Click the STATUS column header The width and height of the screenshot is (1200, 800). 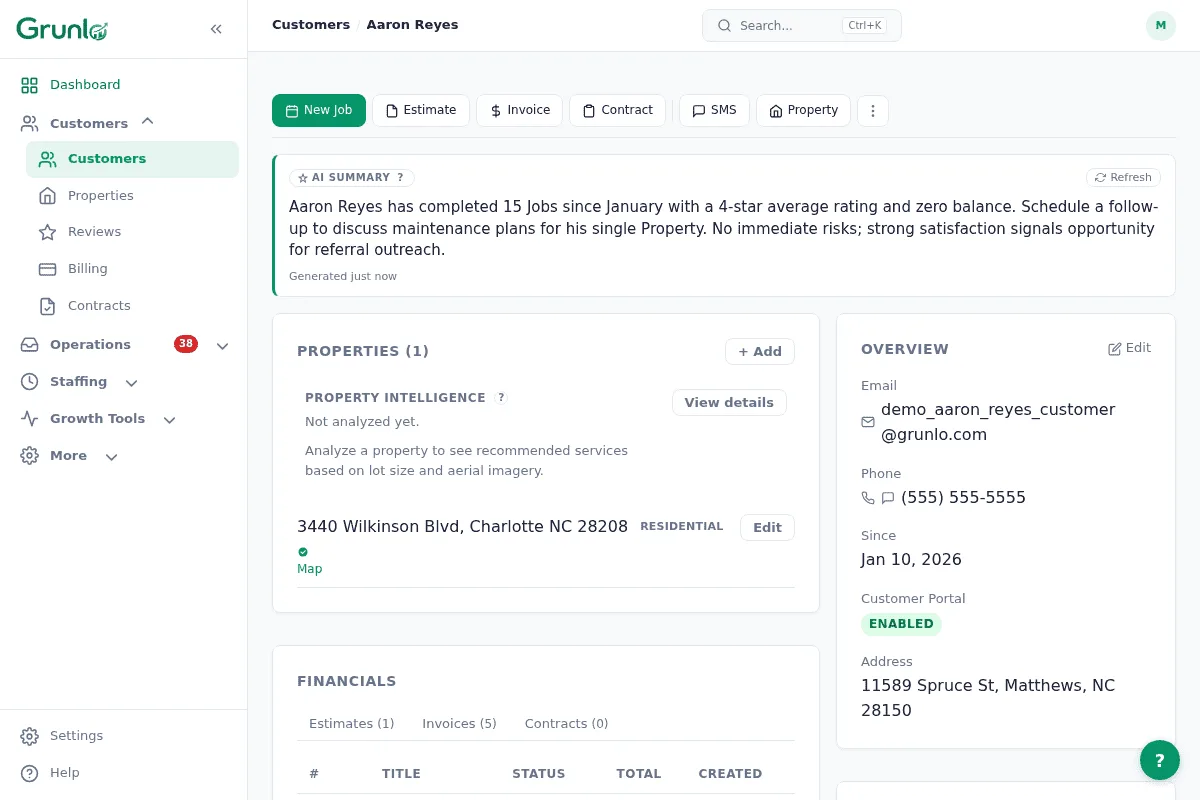pos(538,774)
